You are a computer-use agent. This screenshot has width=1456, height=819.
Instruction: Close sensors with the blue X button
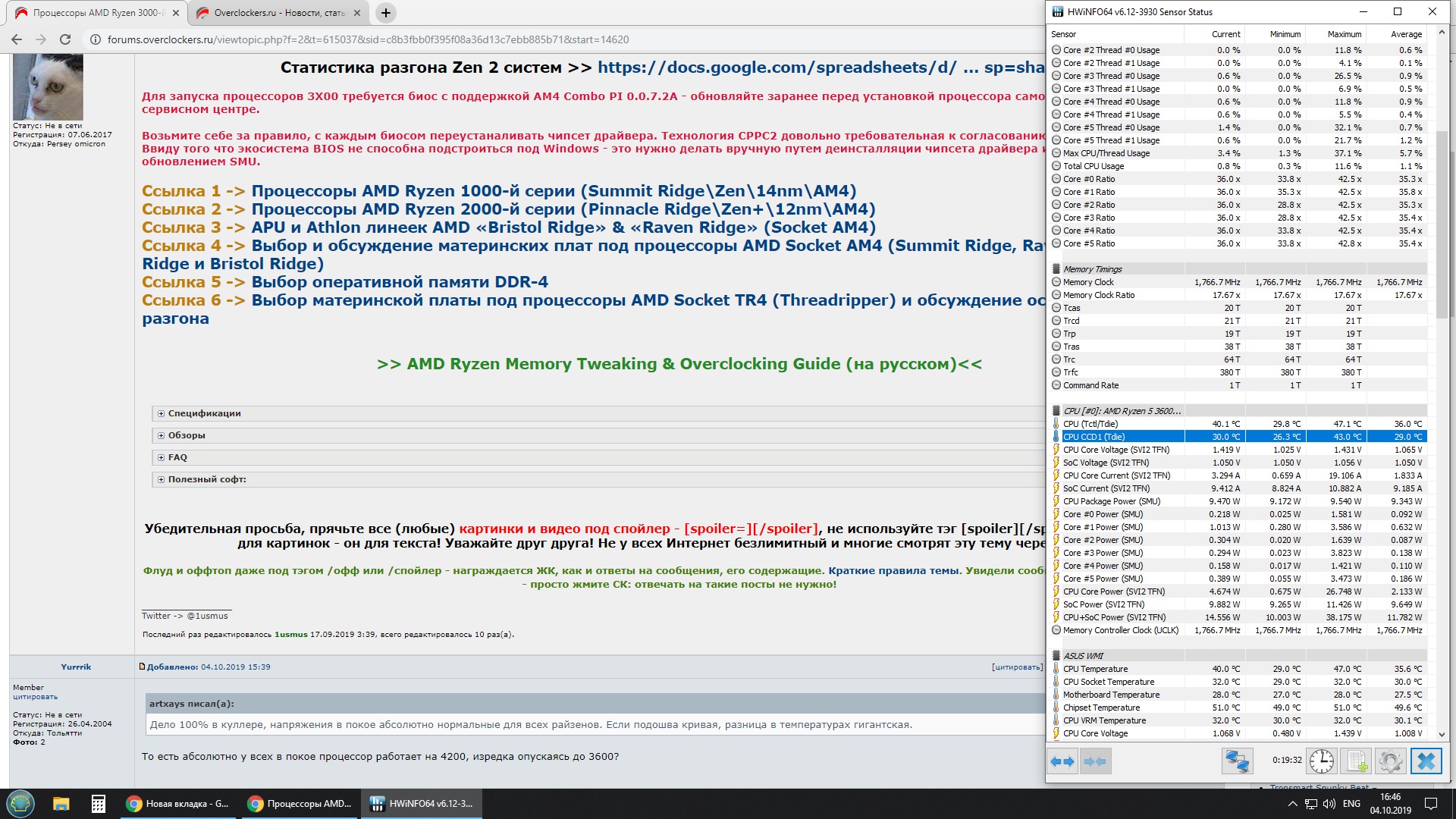pos(1426,761)
